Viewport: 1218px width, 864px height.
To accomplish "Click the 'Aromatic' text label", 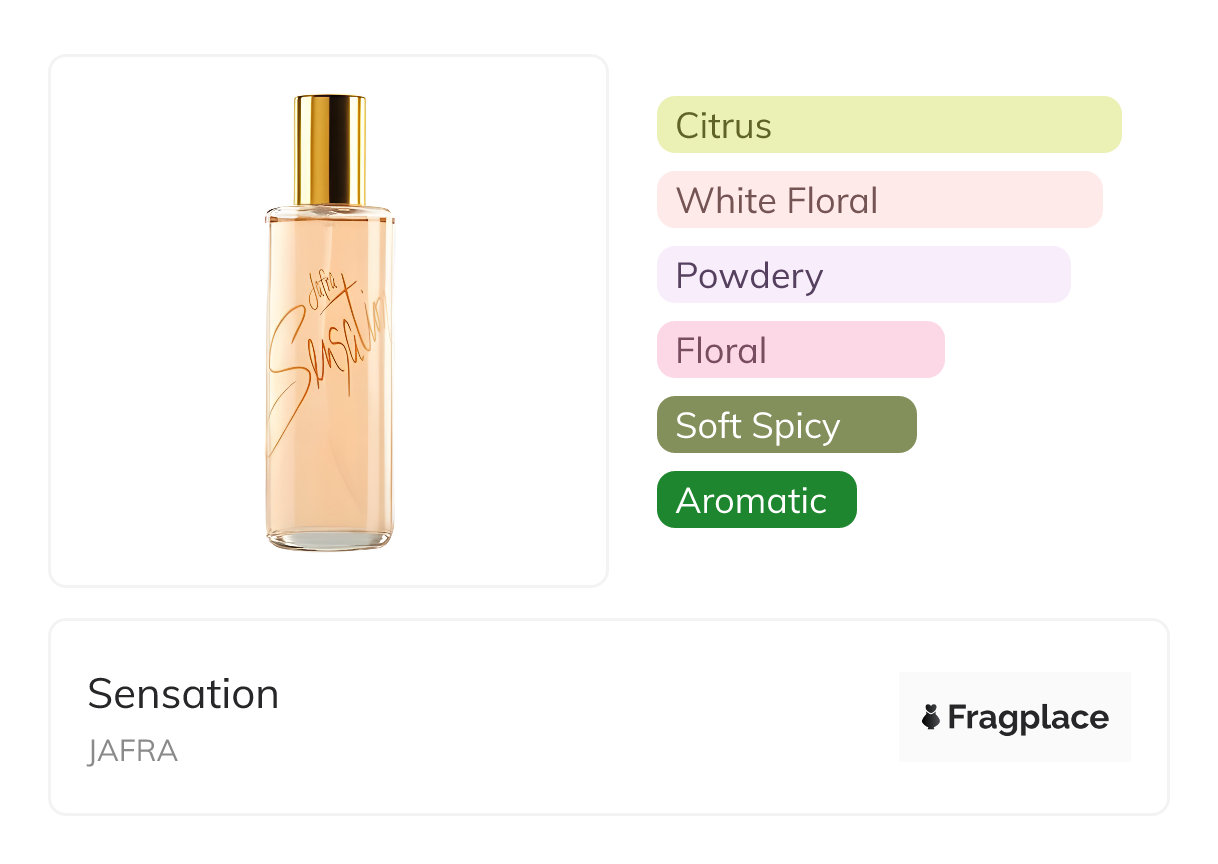I will (751, 501).
